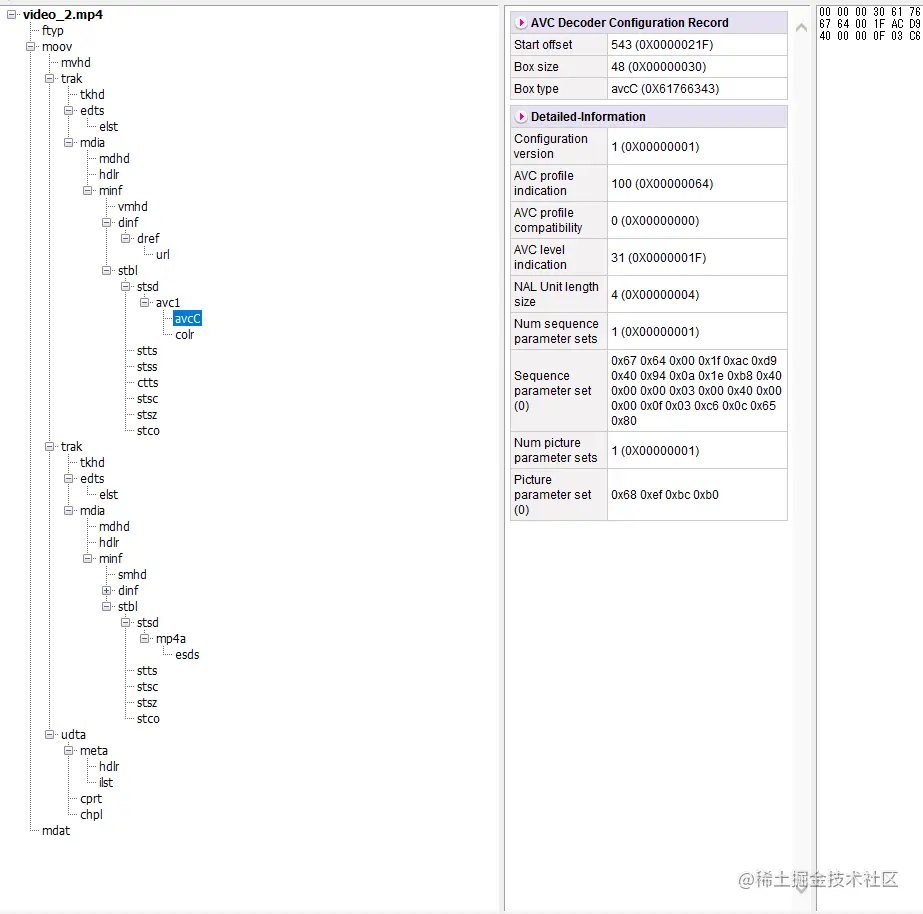Click the Detailed-Information section header
The height and width of the screenshot is (914, 923).
[x=649, y=117]
